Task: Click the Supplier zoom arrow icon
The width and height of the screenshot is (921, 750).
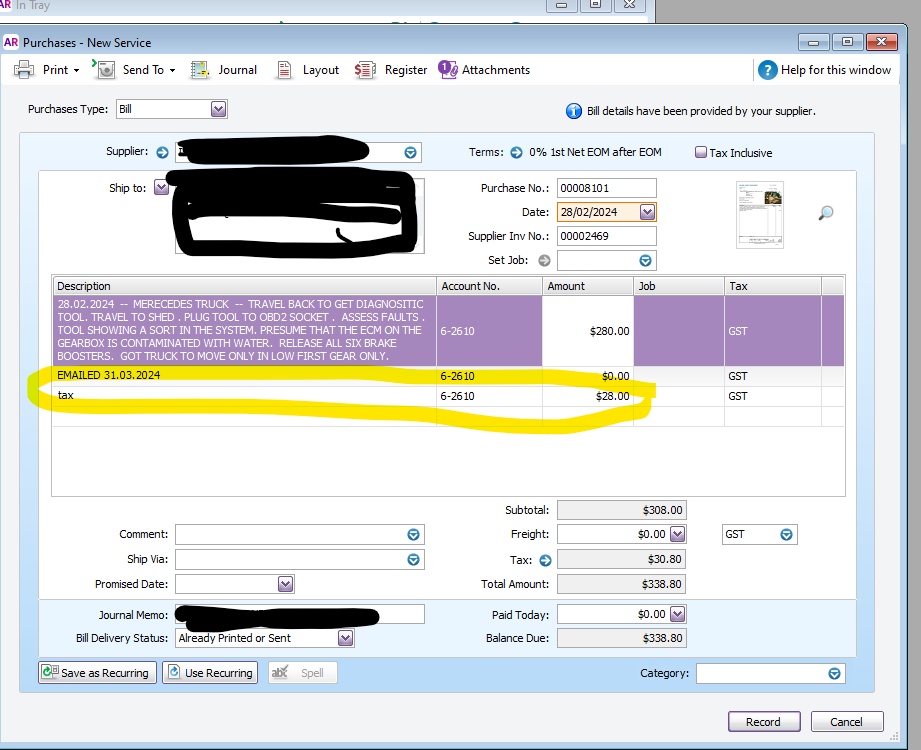Action: tap(163, 152)
